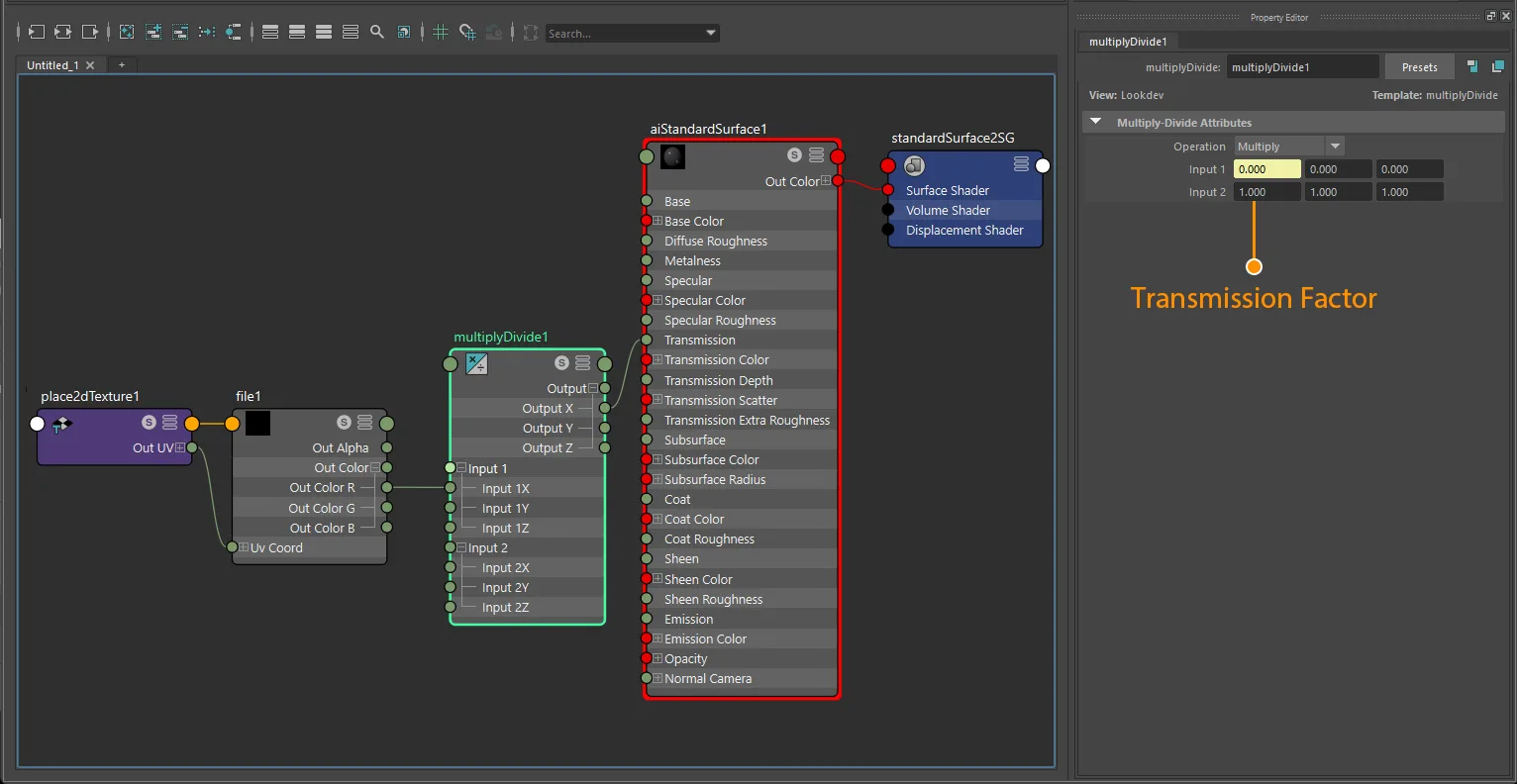
Task: Collapse Out Color on file1 node
Action: coord(374,467)
